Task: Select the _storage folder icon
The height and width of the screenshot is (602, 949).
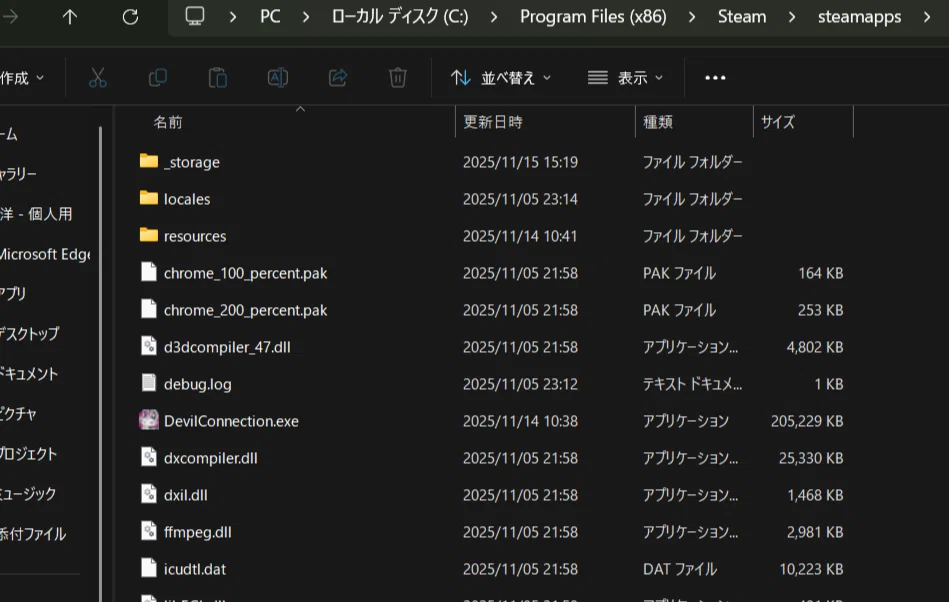Action: 149,161
